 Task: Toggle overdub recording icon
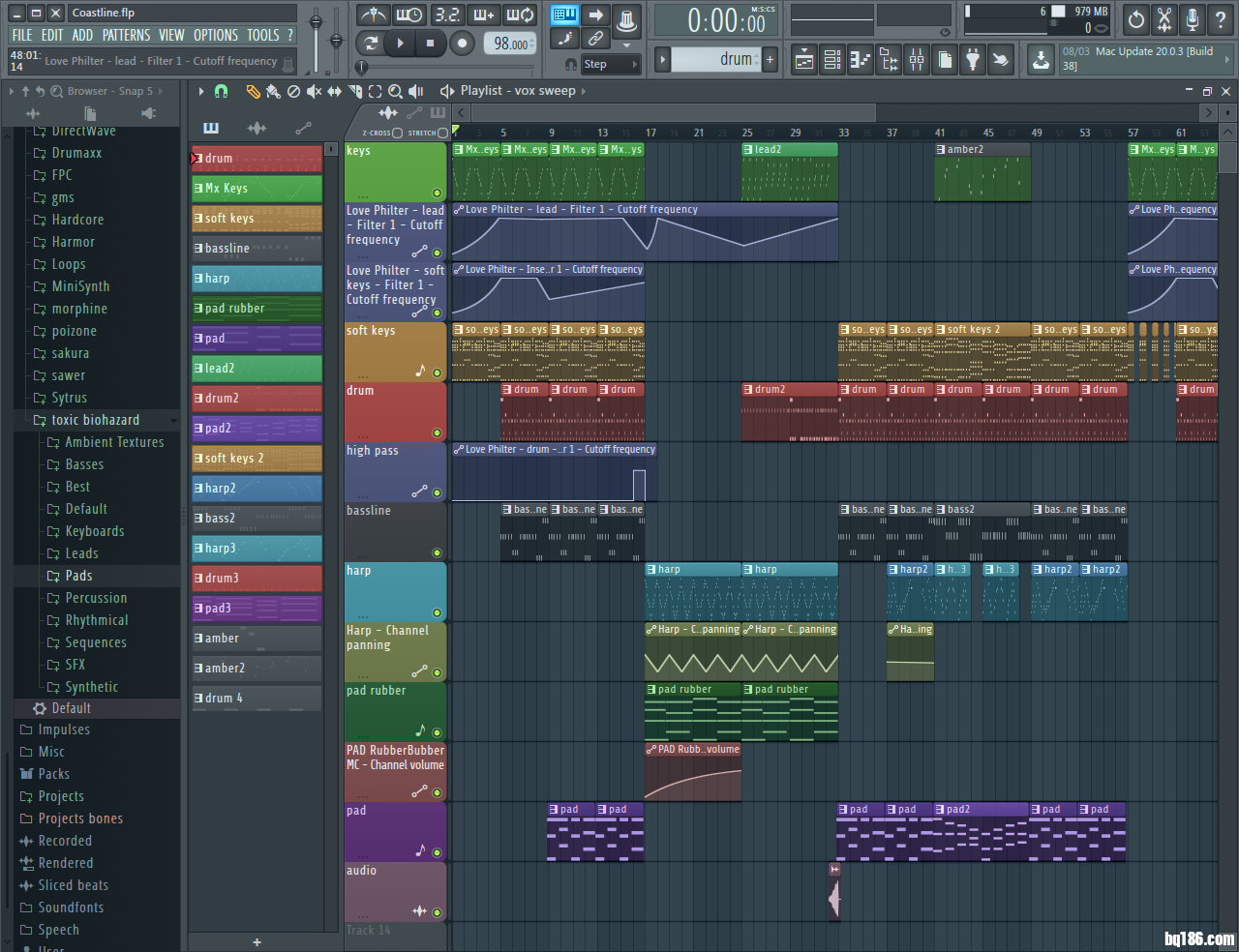tap(484, 15)
